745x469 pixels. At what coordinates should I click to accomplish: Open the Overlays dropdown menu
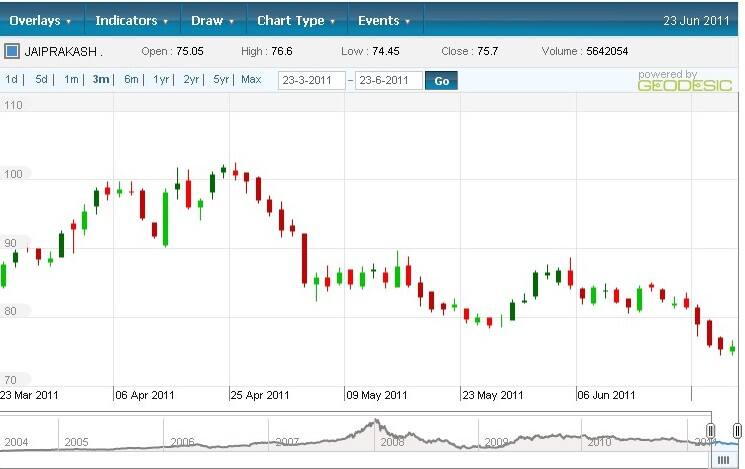point(40,20)
